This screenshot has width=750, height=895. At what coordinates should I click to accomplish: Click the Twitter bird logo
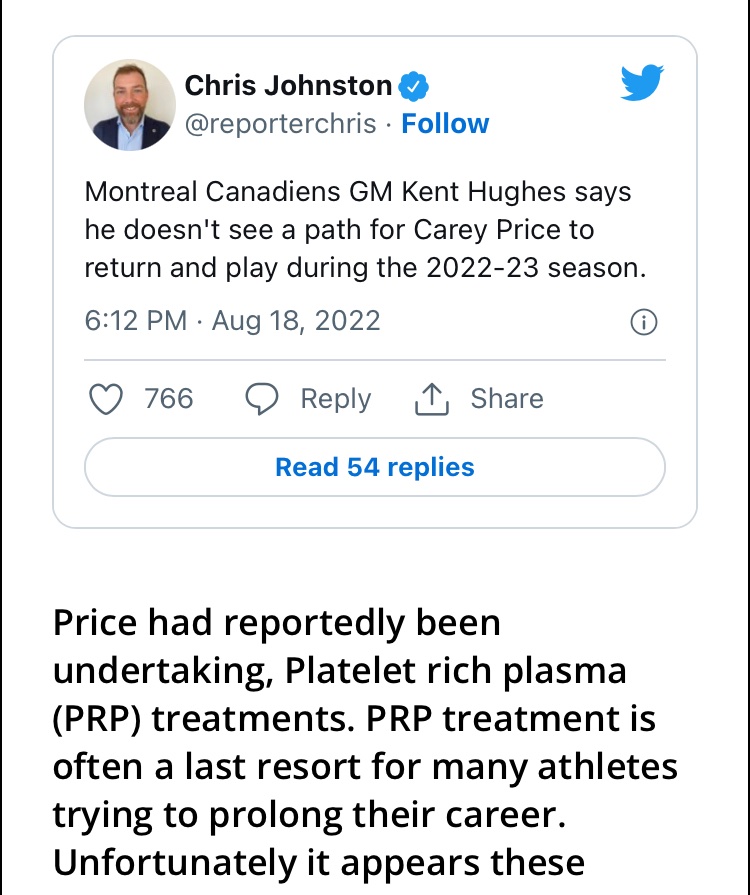click(x=642, y=82)
